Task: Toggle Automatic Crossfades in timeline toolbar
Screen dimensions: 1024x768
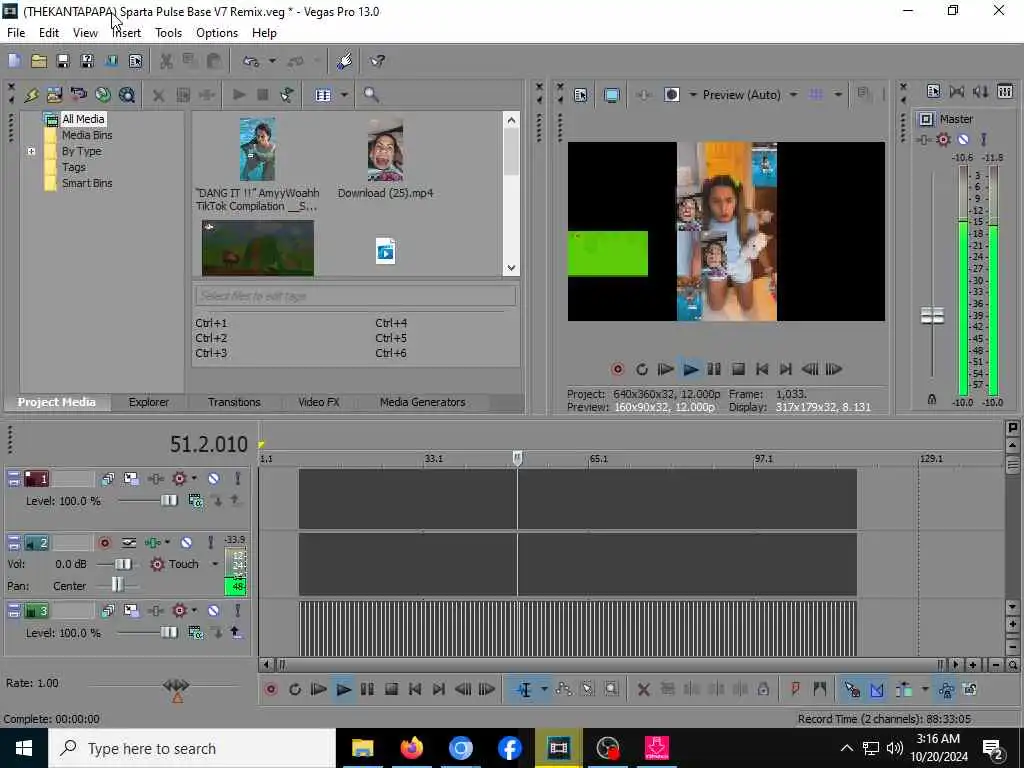Action: point(876,689)
